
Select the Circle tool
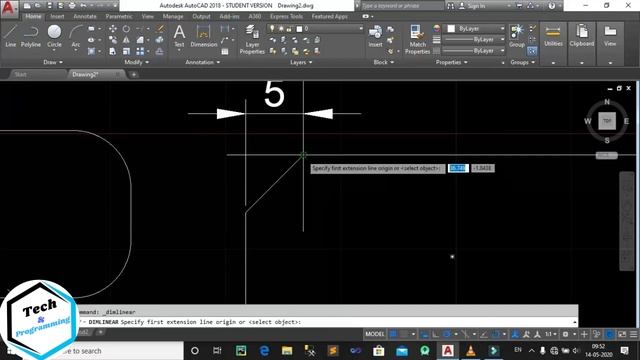coord(54,36)
